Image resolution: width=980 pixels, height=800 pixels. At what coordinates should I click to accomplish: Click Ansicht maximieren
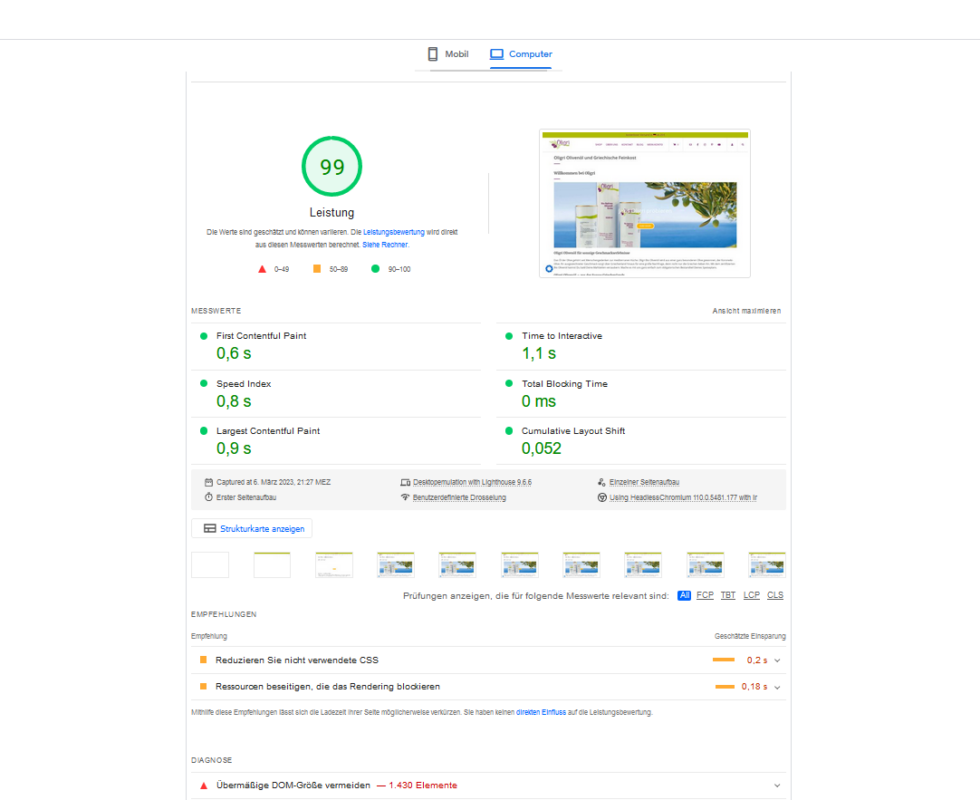(747, 311)
